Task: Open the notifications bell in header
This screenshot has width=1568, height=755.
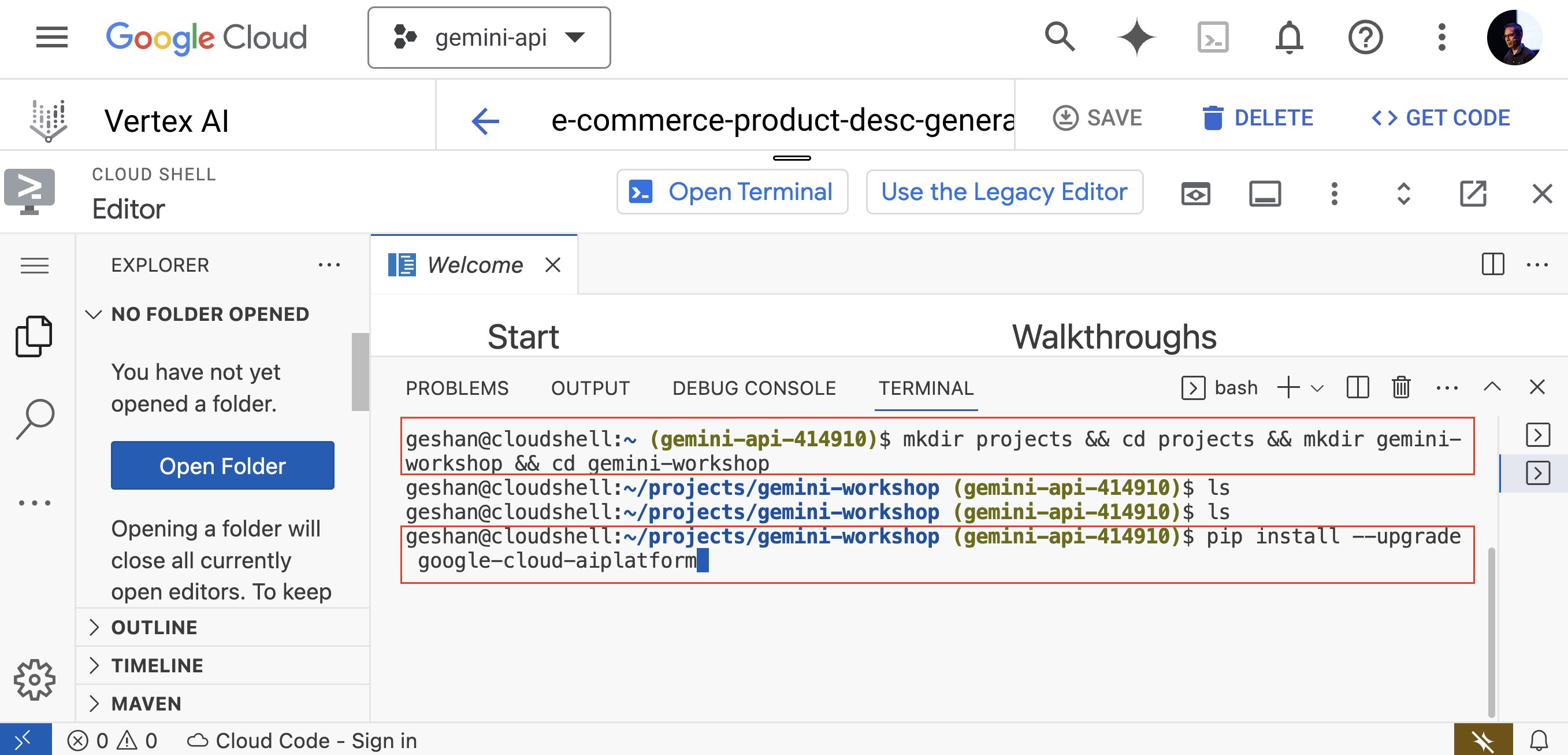Action: click(1288, 38)
